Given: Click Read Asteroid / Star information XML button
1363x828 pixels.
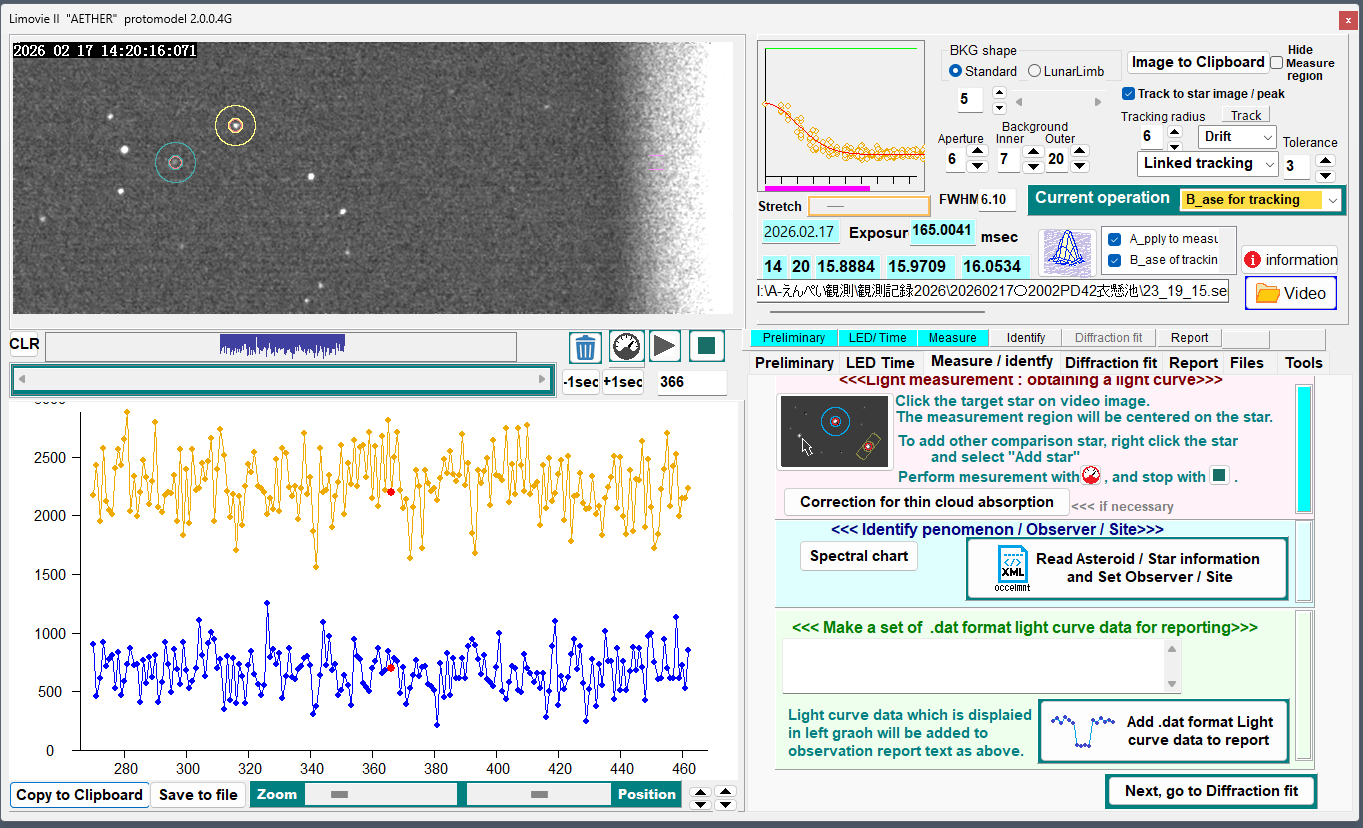Looking at the screenshot, I should pos(1127,568).
